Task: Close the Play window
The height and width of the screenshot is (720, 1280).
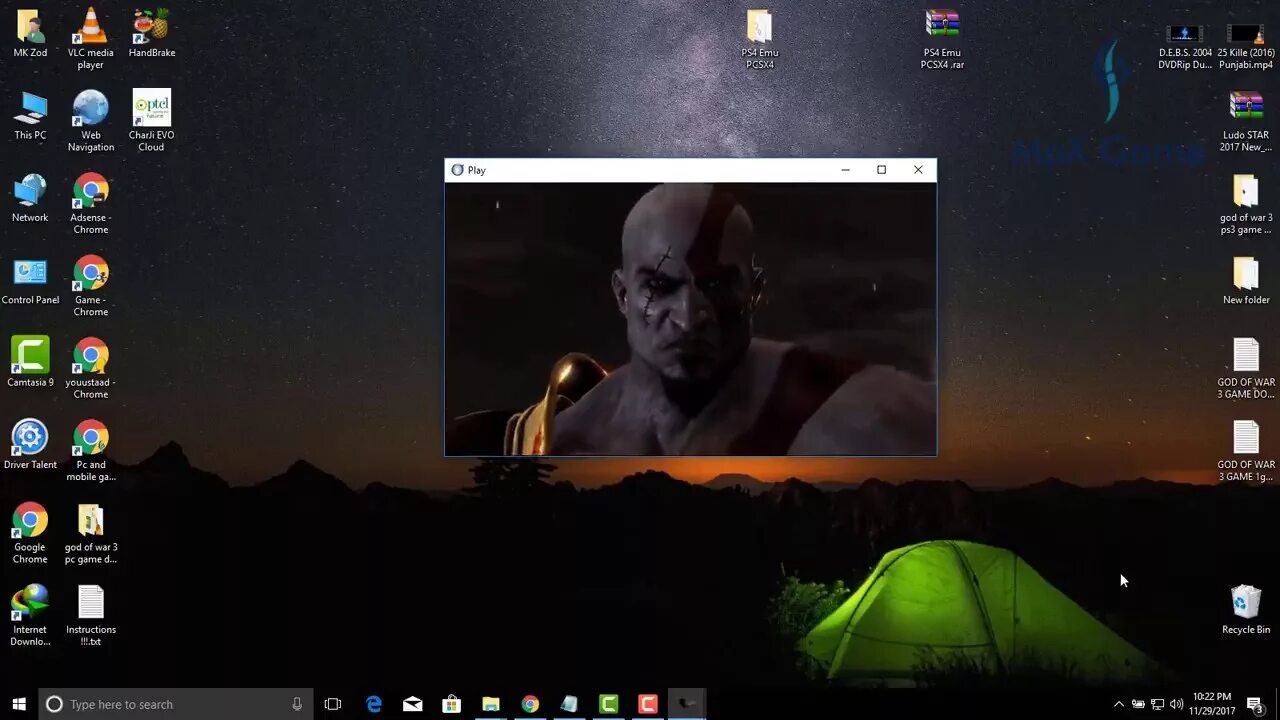Action: pyautogui.click(x=918, y=170)
